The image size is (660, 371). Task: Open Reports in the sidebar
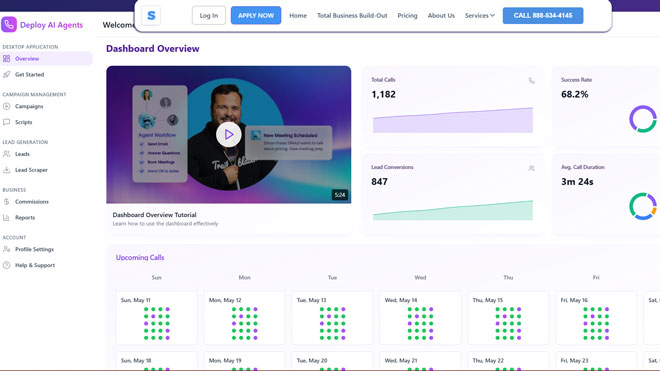(x=46, y=218)
